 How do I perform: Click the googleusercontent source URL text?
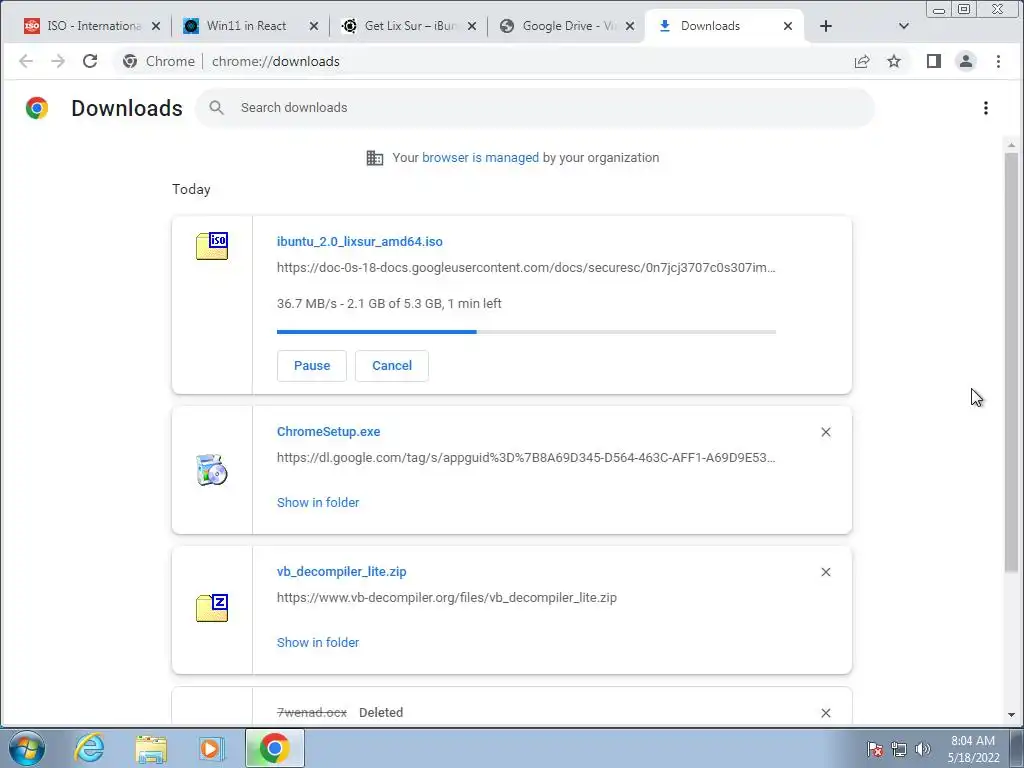click(526, 268)
